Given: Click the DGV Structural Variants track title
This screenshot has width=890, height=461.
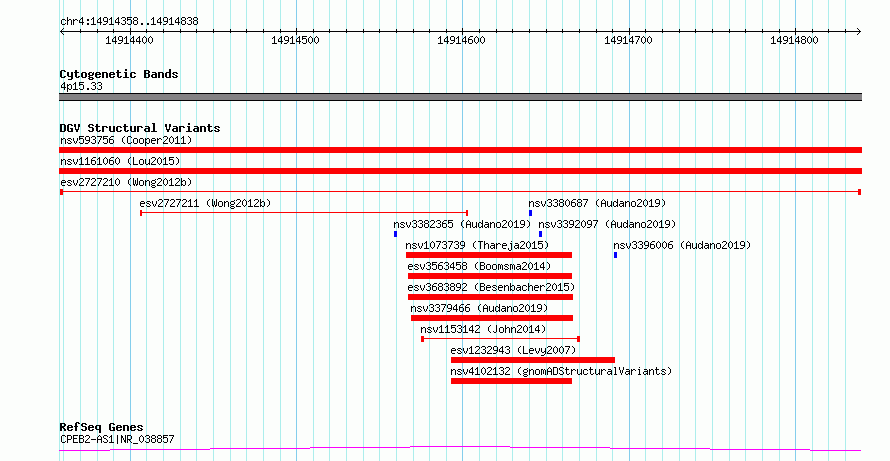Looking at the screenshot, I should (x=140, y=128).
